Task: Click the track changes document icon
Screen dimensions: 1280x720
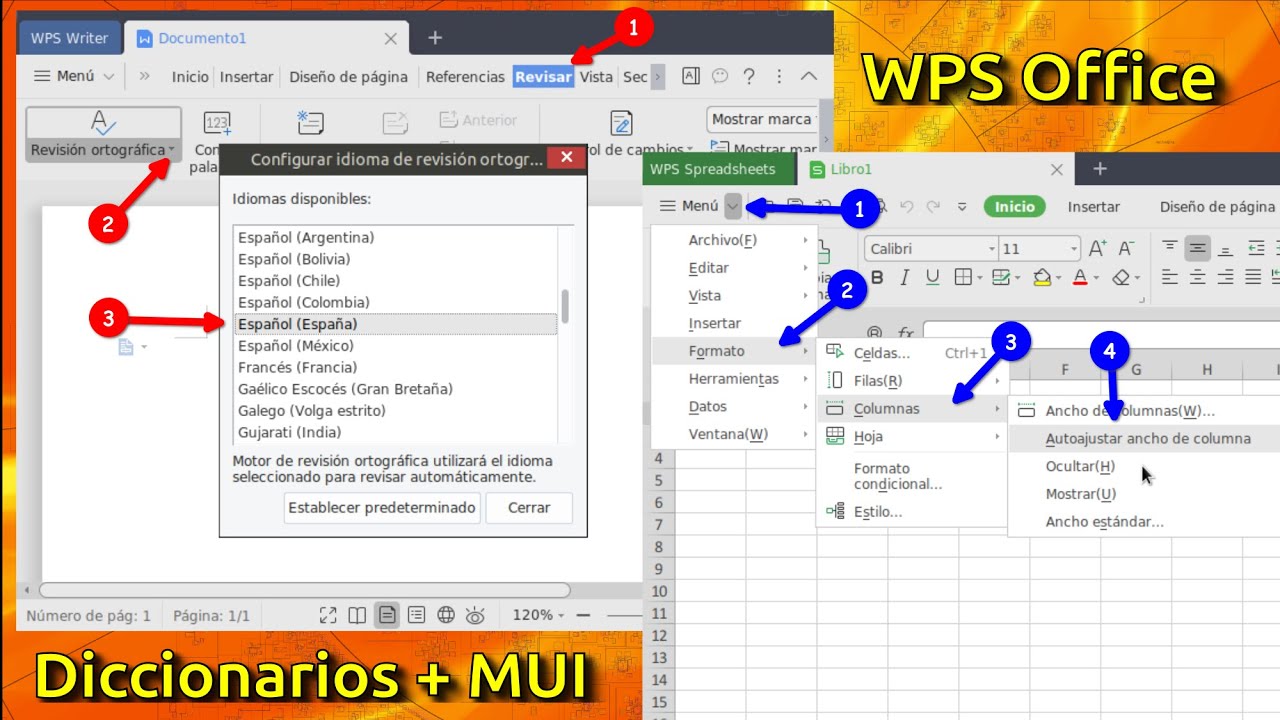Action: point(621,123)
